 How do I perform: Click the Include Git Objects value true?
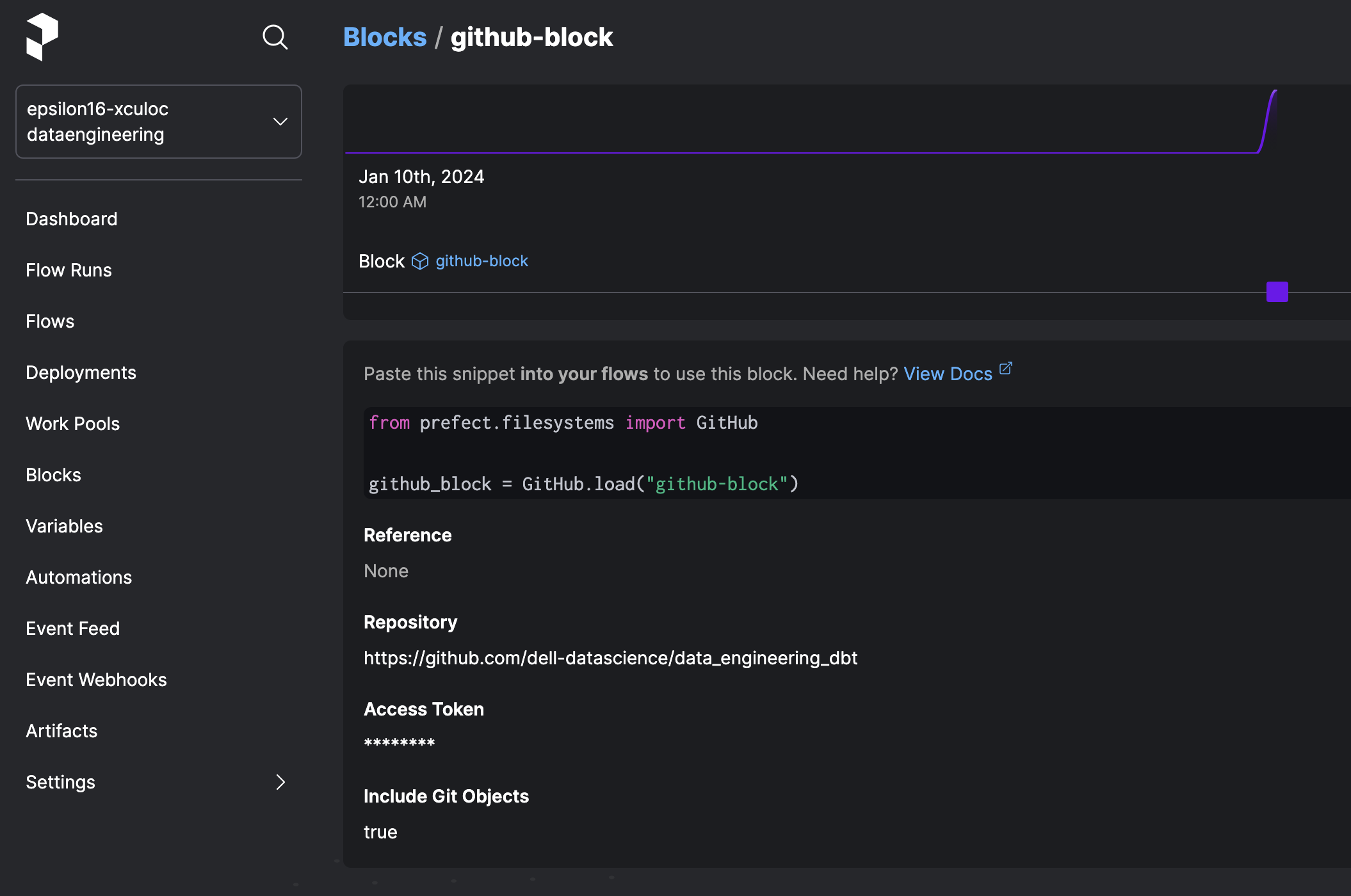click(x=380, y=832)
